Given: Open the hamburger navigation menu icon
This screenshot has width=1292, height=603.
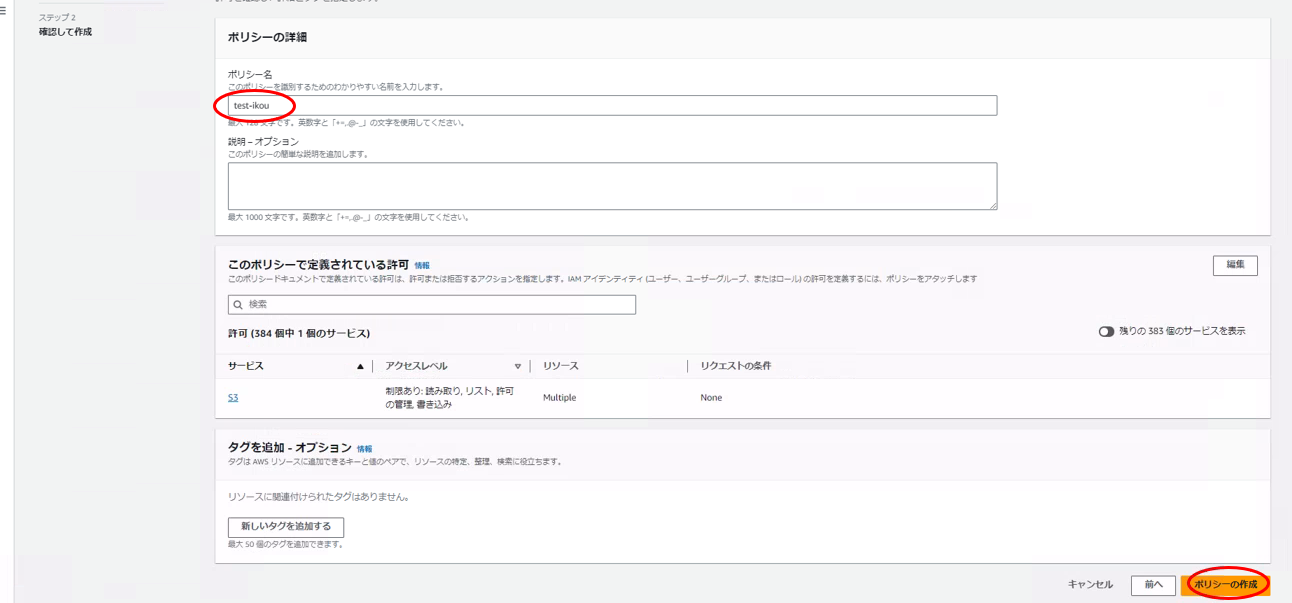Looking at the screenshot, I should point(4,12).
